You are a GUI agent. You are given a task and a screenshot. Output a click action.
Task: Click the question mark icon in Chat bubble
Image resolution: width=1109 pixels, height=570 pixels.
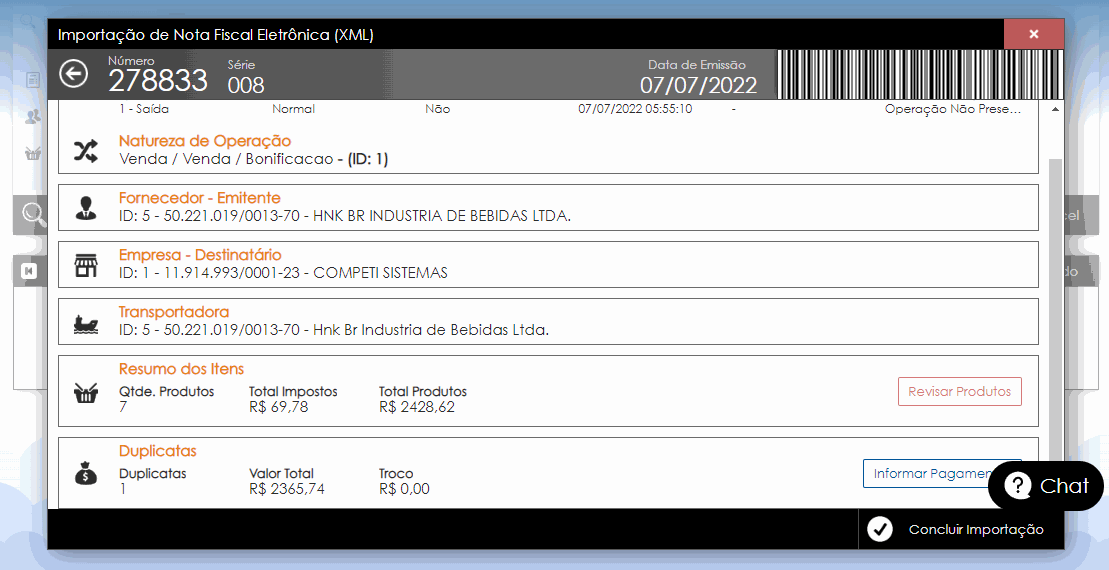click(1017, 486)
